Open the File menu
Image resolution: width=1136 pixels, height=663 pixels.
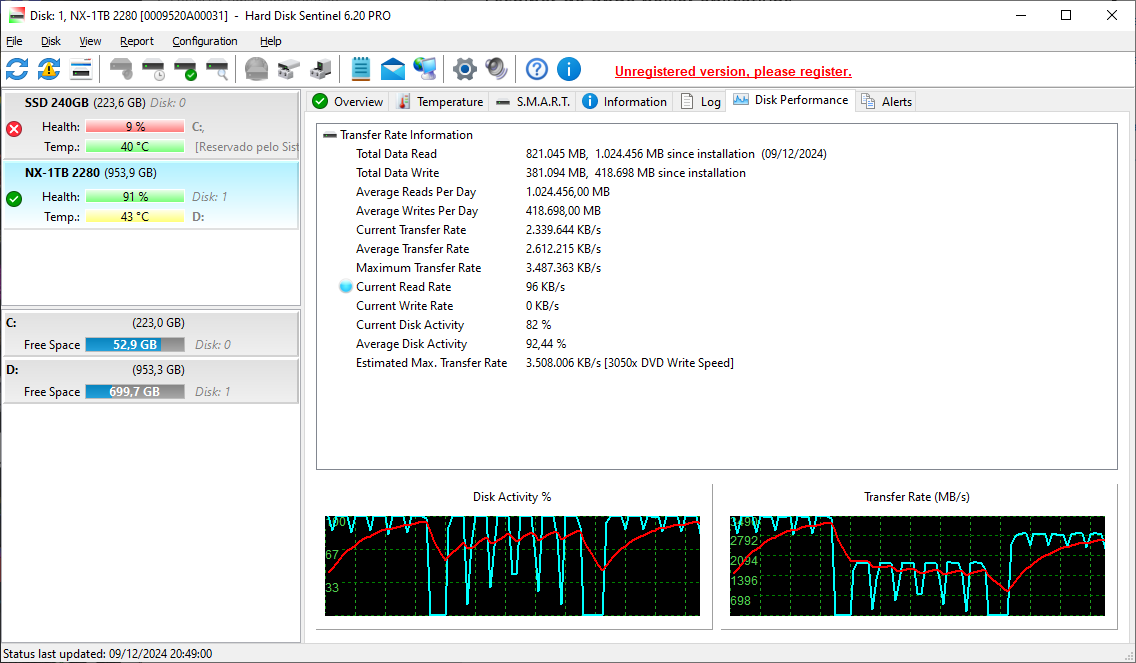[14, 41]
